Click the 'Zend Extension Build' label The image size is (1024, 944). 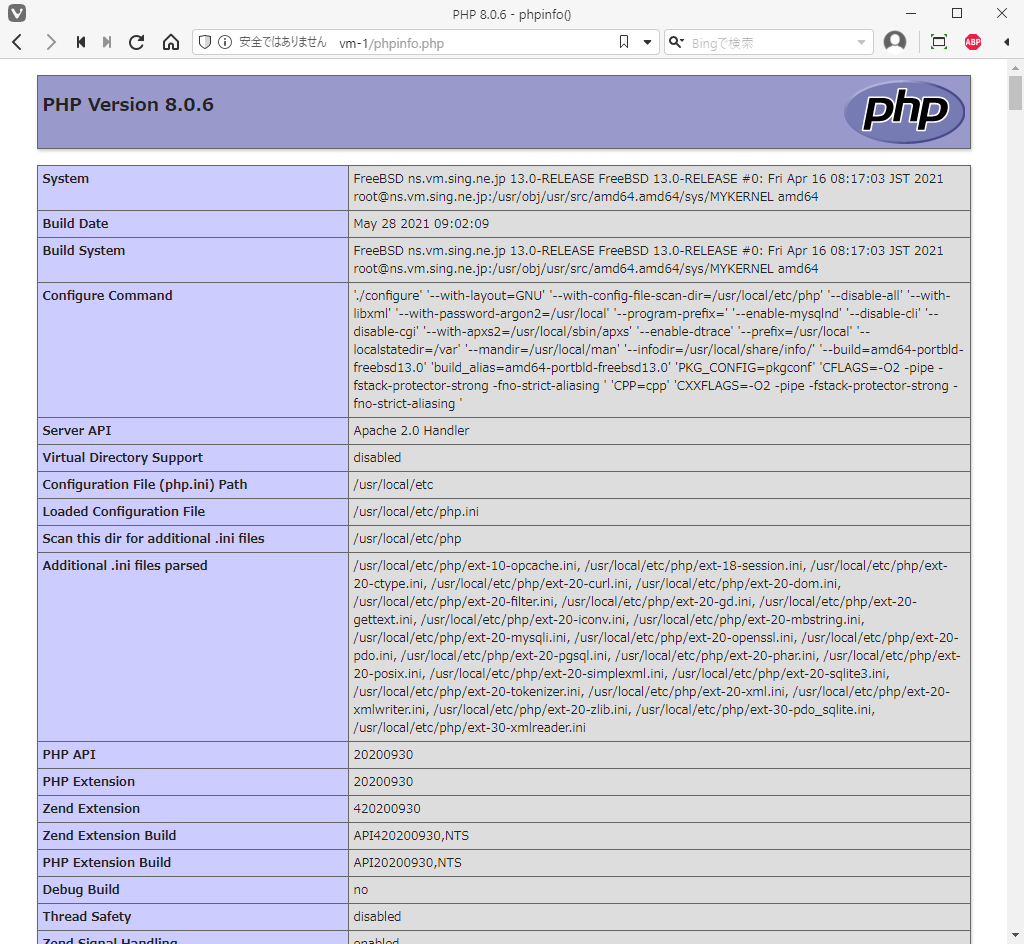tap(109, 836)
